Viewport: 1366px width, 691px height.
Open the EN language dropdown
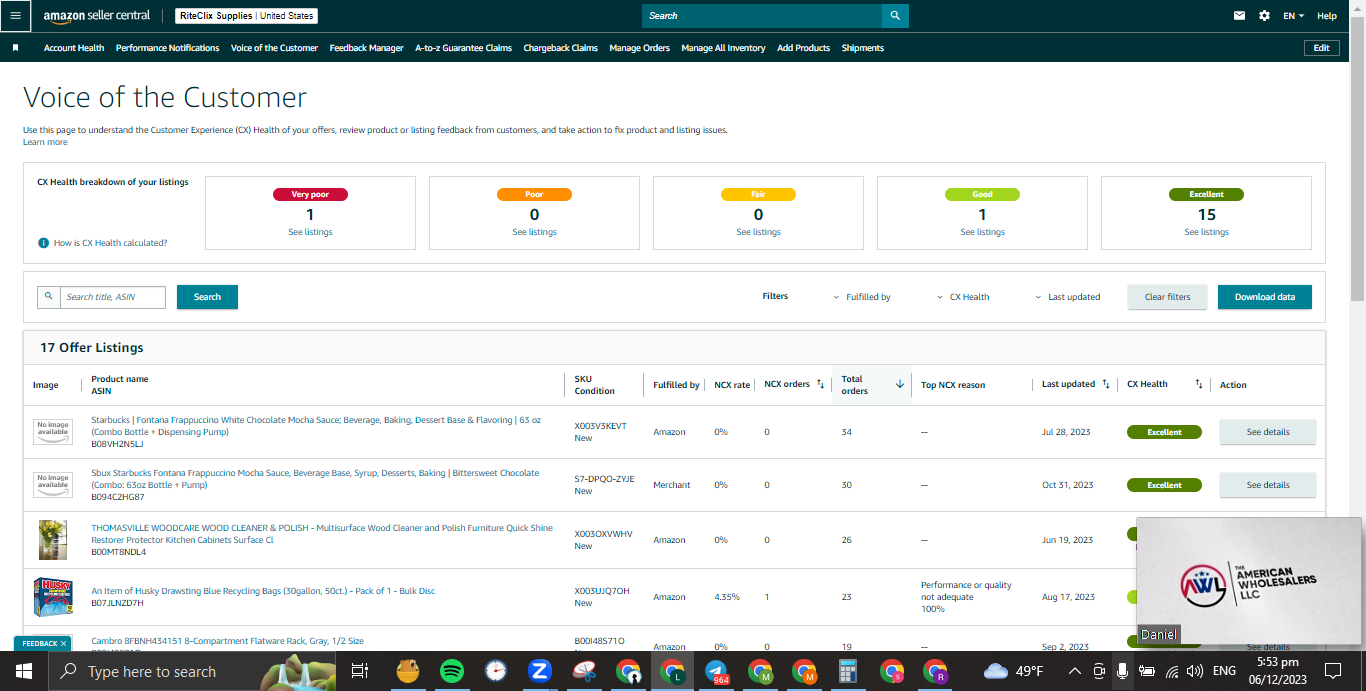point(1293,16)
